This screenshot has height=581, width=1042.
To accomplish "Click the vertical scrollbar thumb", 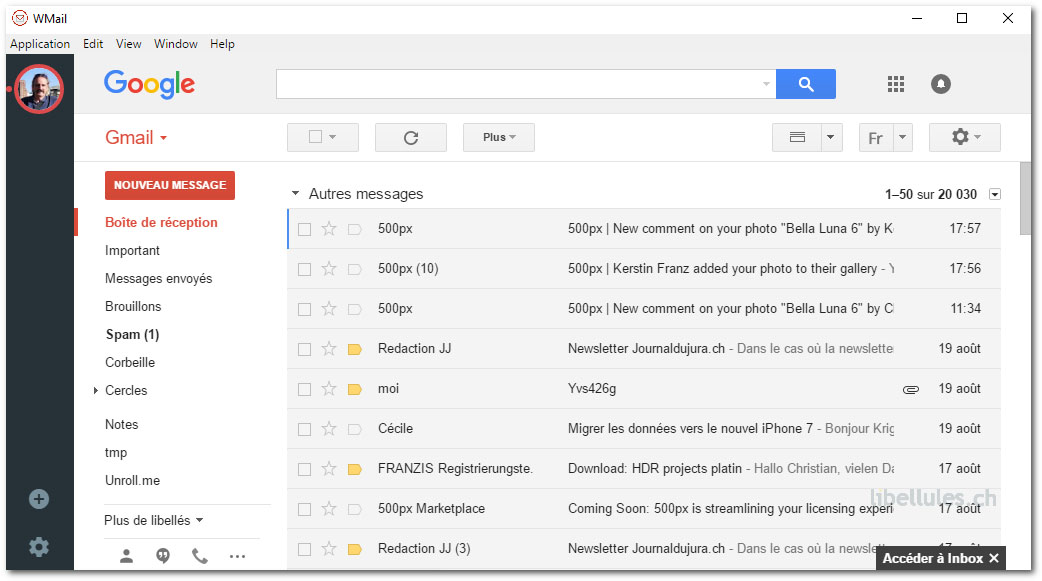I will pyautogui.click(x=1025, y=198).
